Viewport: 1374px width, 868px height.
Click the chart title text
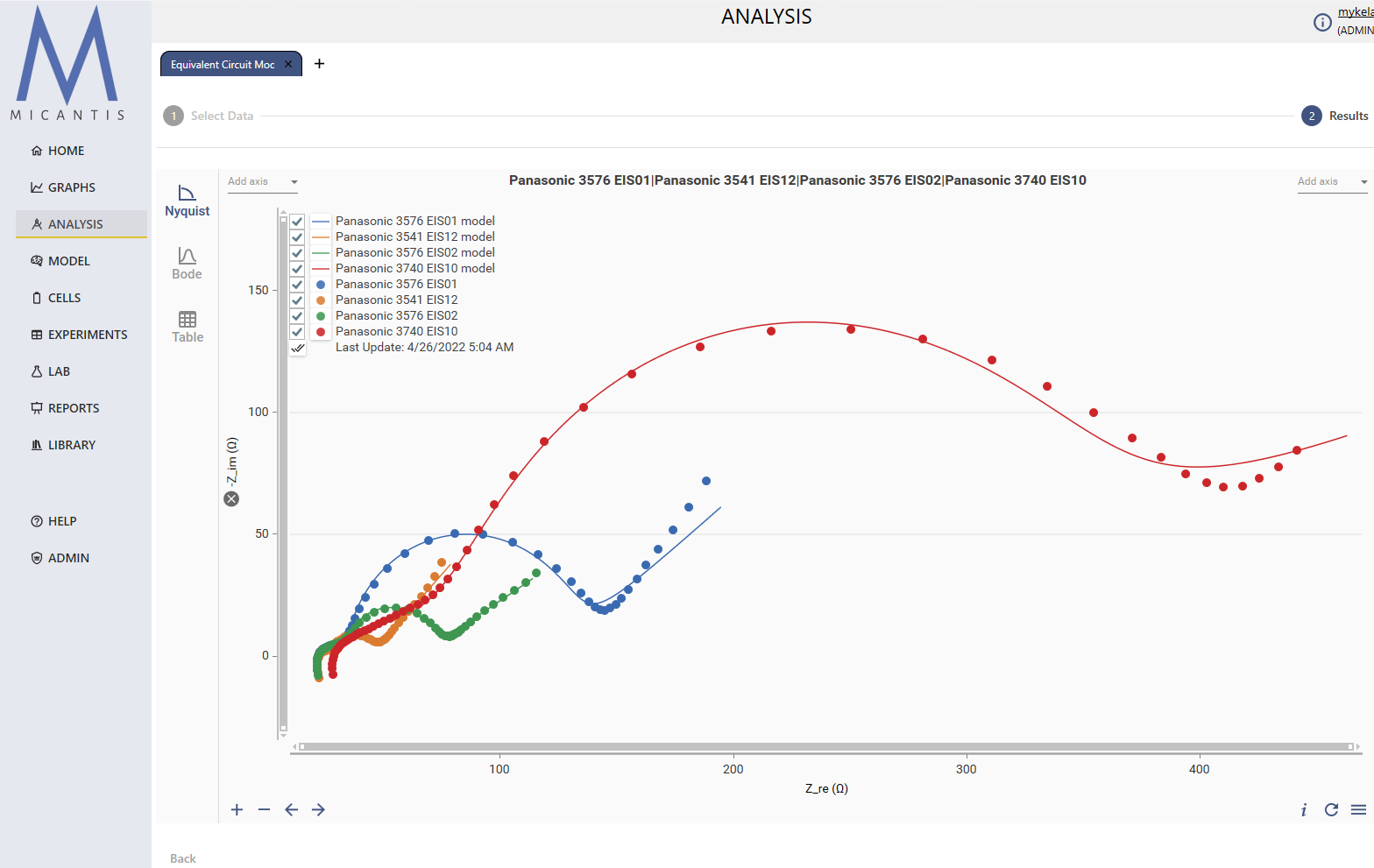797,180
